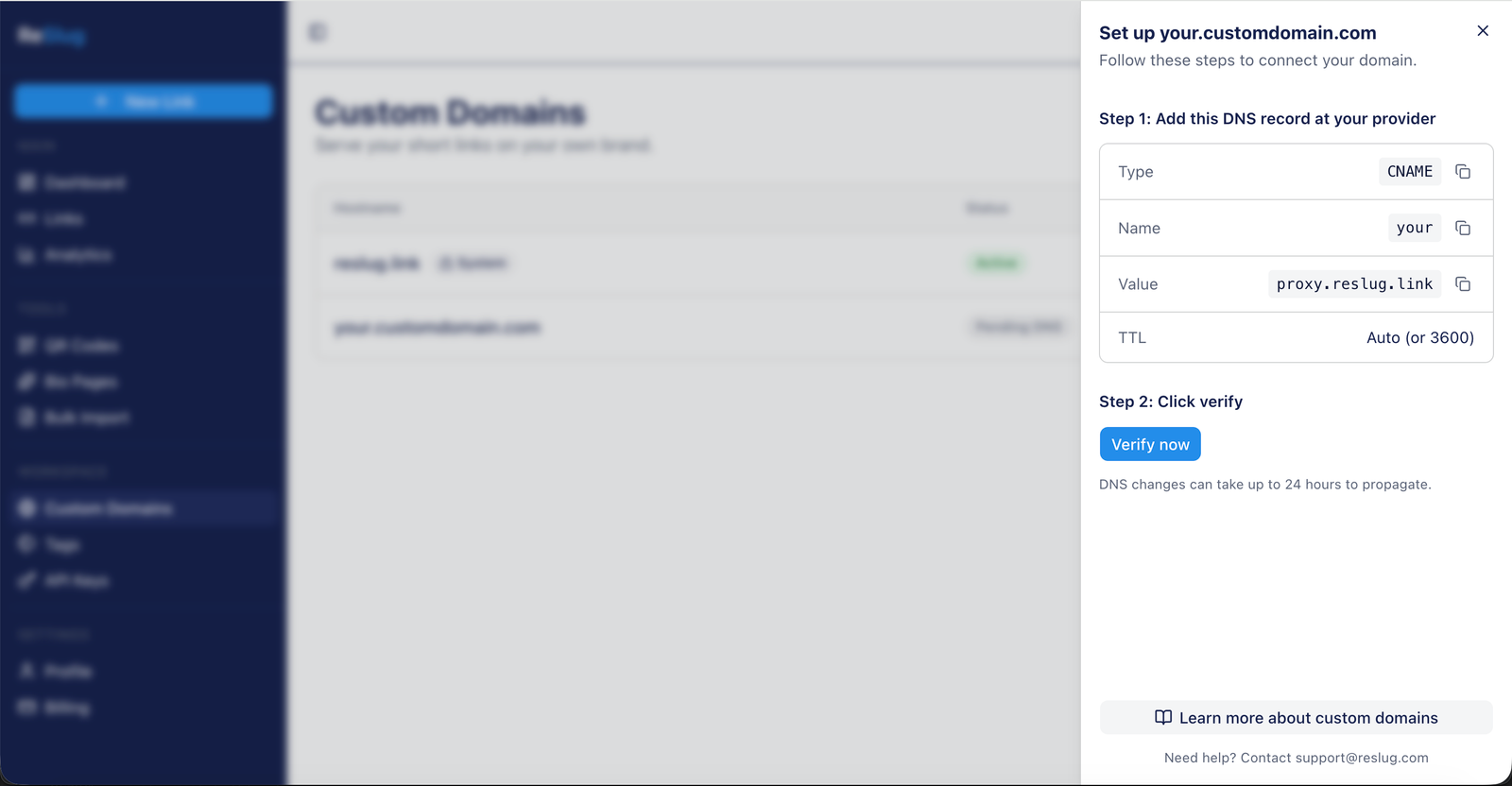
Task: Copy the CNAME record type
Action: click(1463, 171)
